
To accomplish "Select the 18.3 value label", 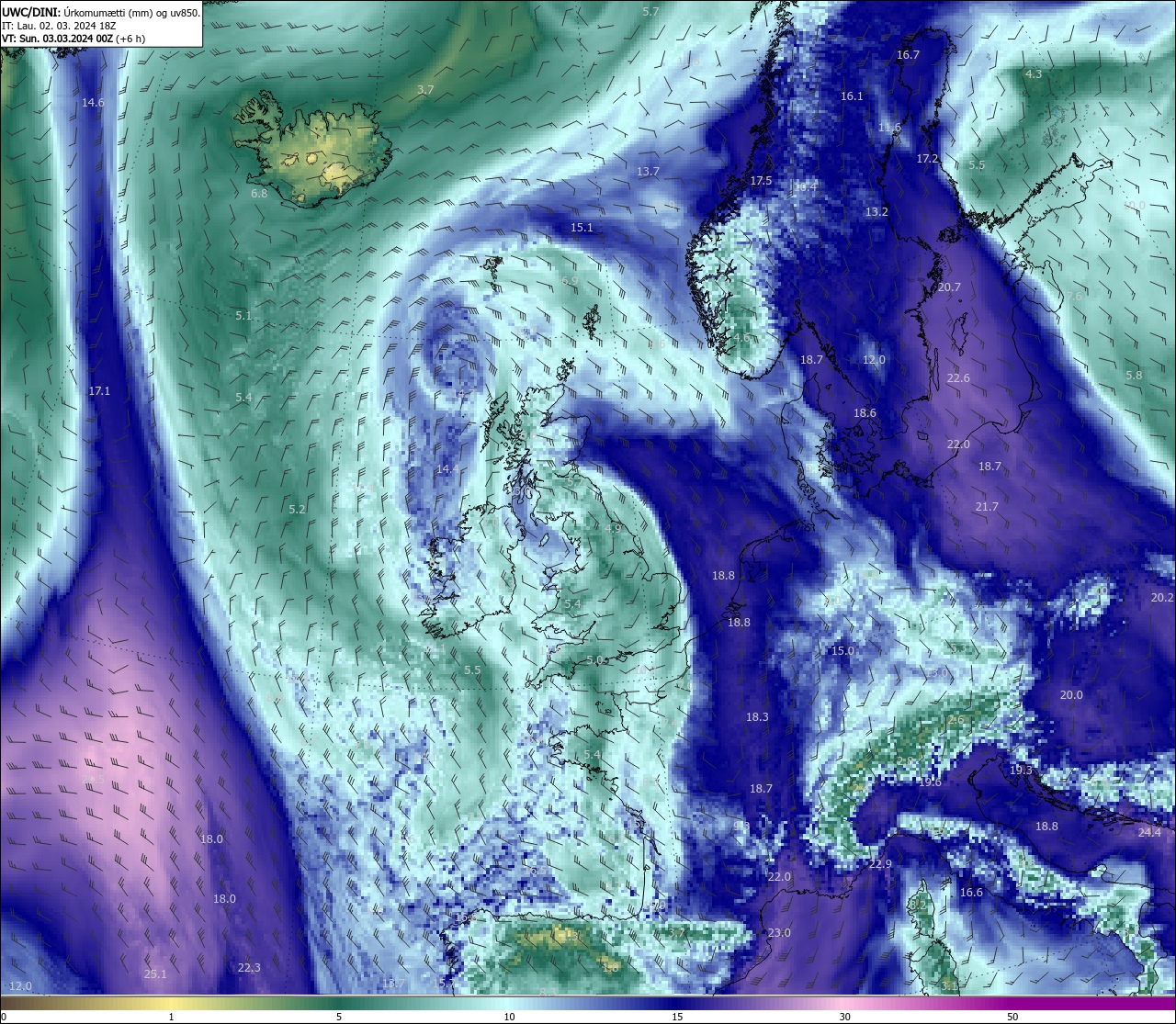I will click(x=757, y=717).
